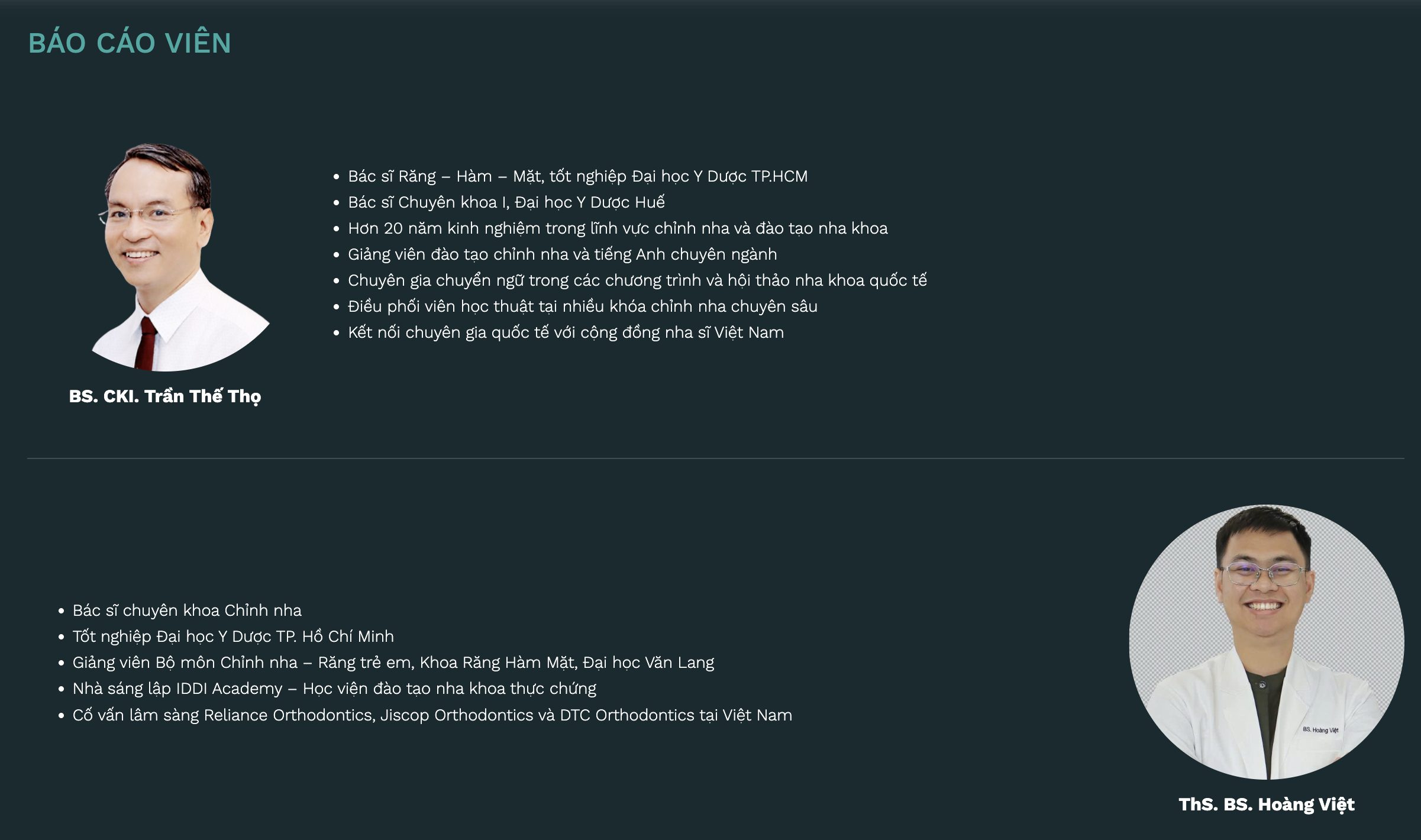This screenshot has height=840, width=1421.
Task: Select the 'Hơn 20 năm kinh nghiệm' line
Action: 618,228
